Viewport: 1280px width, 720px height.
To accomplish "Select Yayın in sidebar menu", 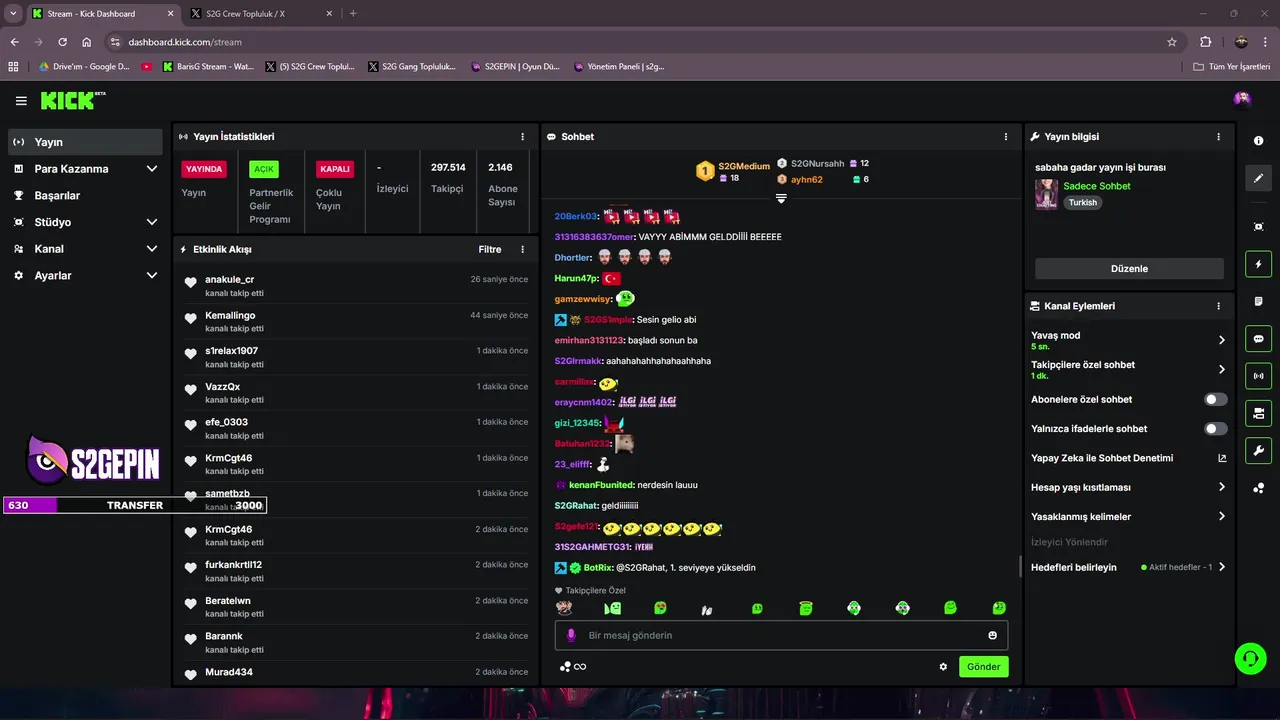I will click(86, 142).
